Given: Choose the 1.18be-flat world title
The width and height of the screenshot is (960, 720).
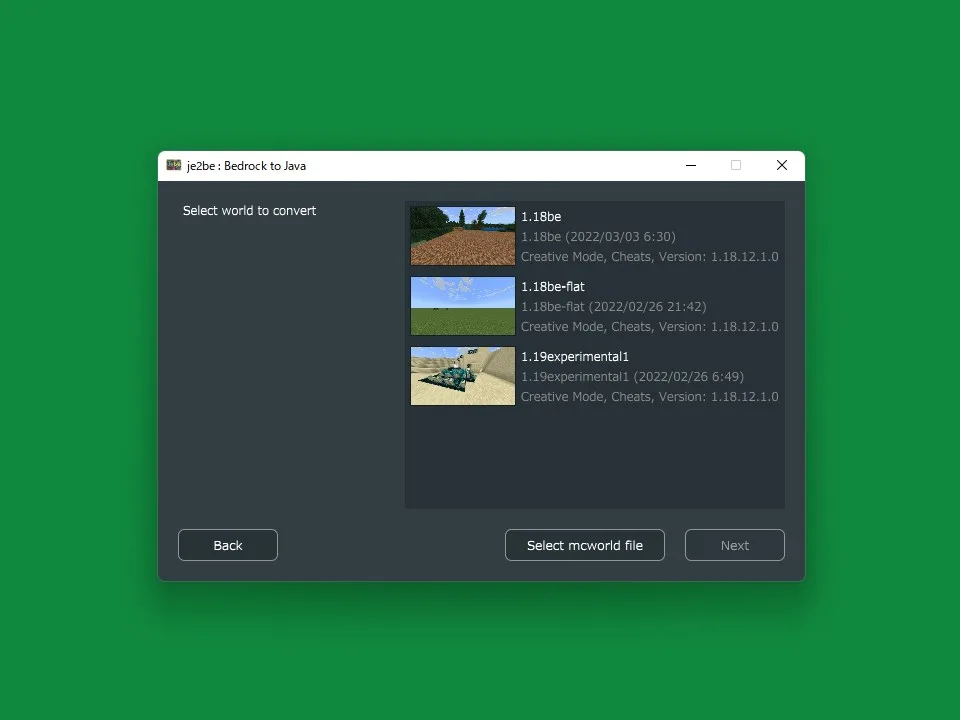Looking at the screenshot, I should 553,287.
